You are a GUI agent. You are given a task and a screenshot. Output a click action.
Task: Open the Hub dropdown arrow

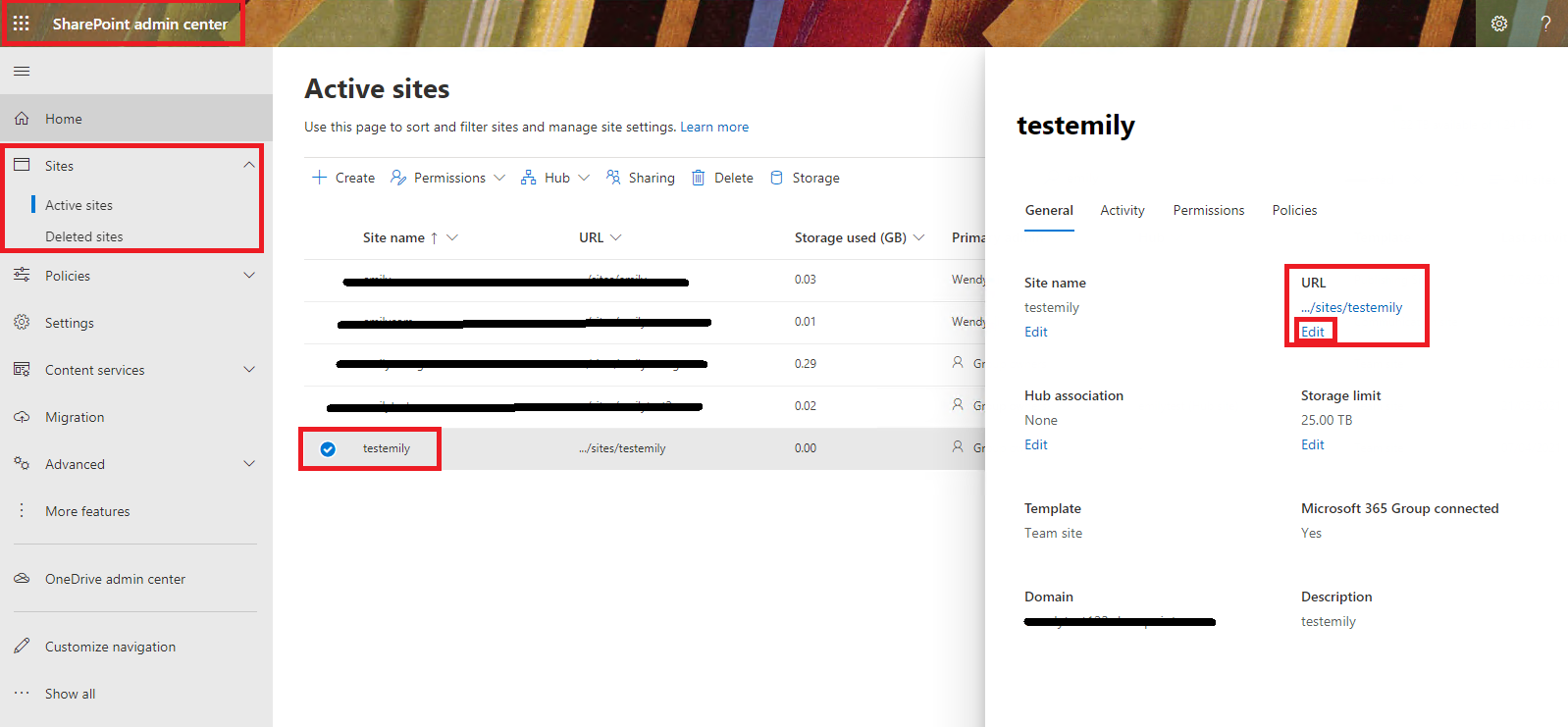coord(584,178)
